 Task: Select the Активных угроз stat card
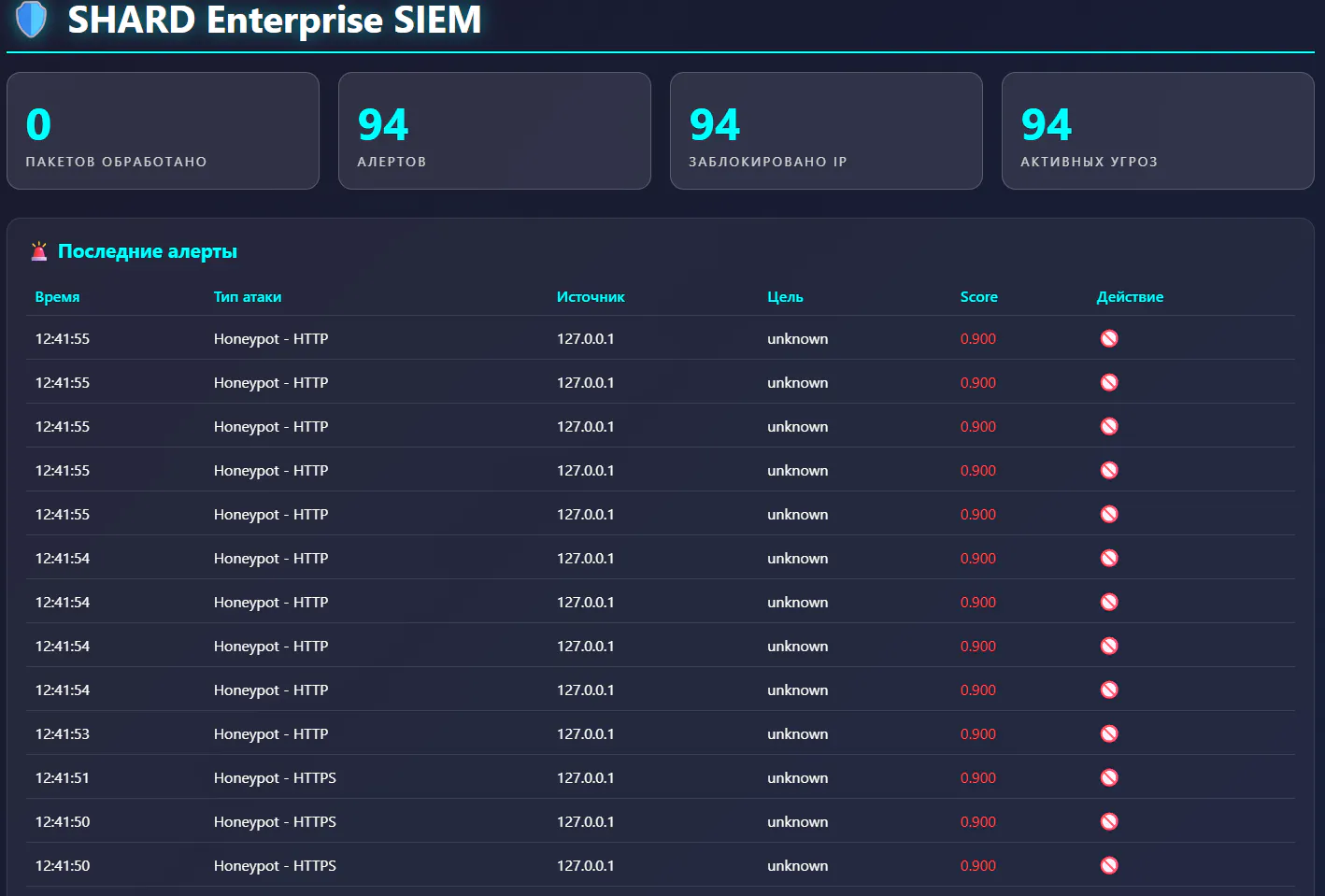(x=1158, y=131)
